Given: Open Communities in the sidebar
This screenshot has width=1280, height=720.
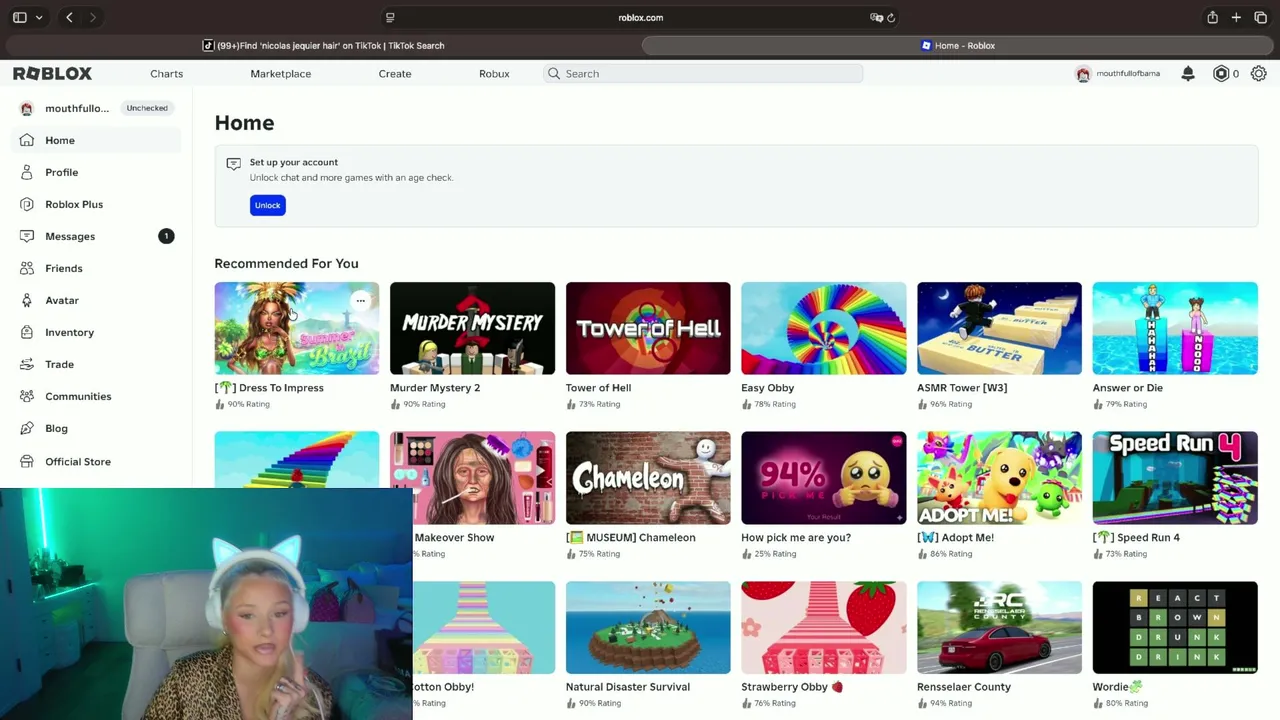Looking at the screenshot, I should coord(96,396).
